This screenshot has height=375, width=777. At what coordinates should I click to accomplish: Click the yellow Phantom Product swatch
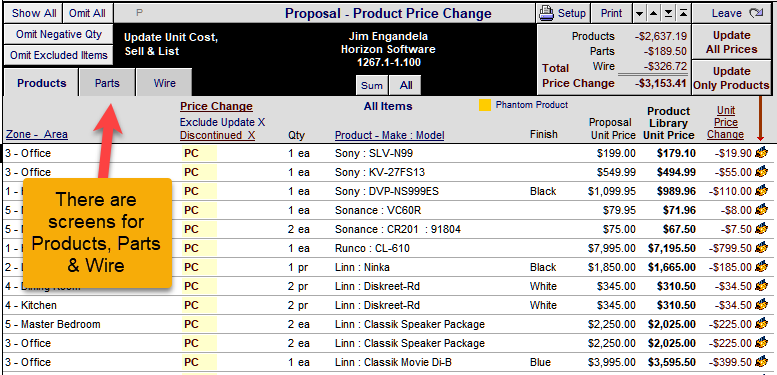tap(485, 105)
